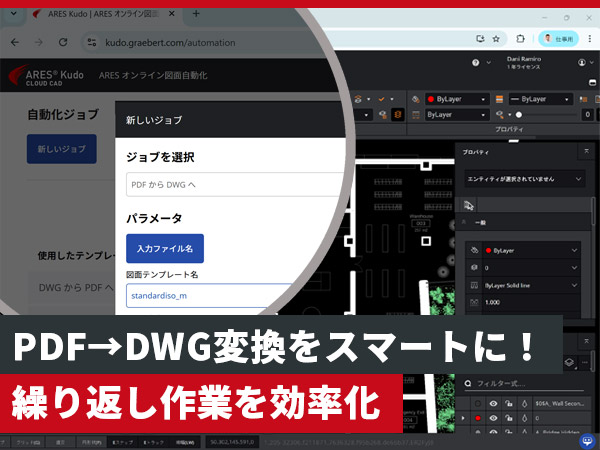Open the layer 0 property dropdown
The image size is (600, 450).
[x=532, y=268]
